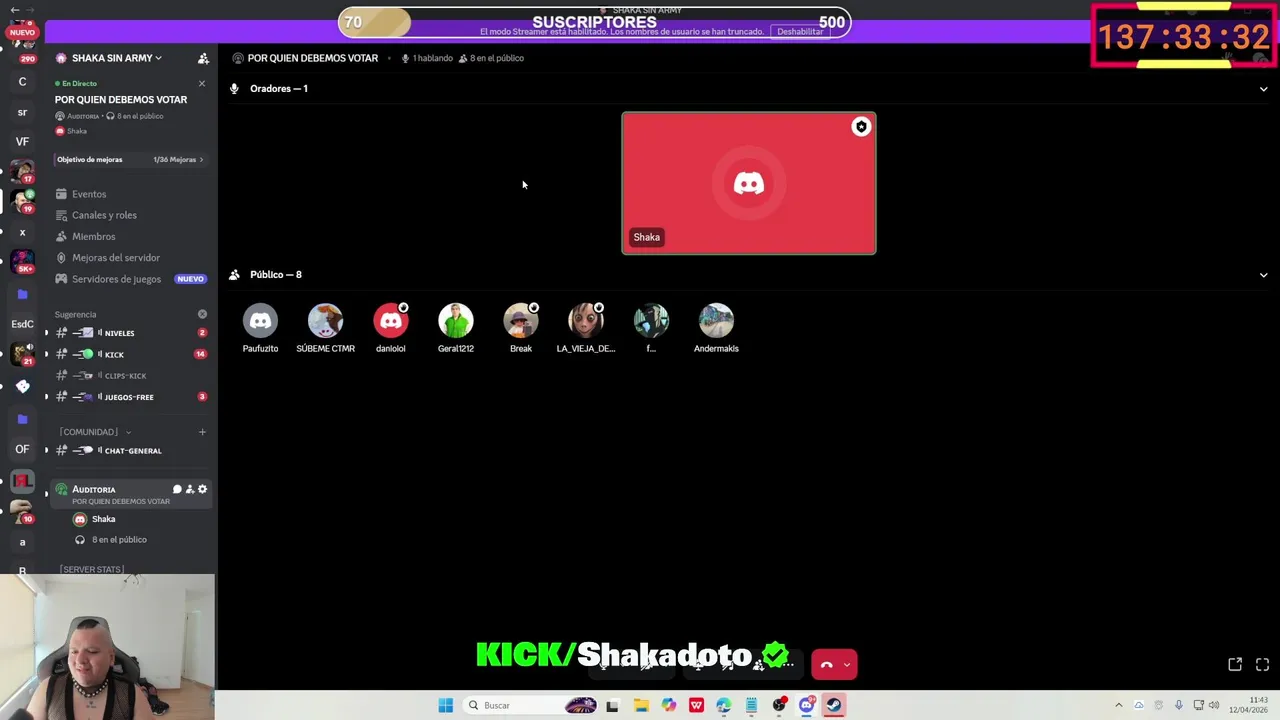The height and width of the screenshot is (720, 1280).
Task: Open Steam from the taskbar
Action: [x=834, y=705]
